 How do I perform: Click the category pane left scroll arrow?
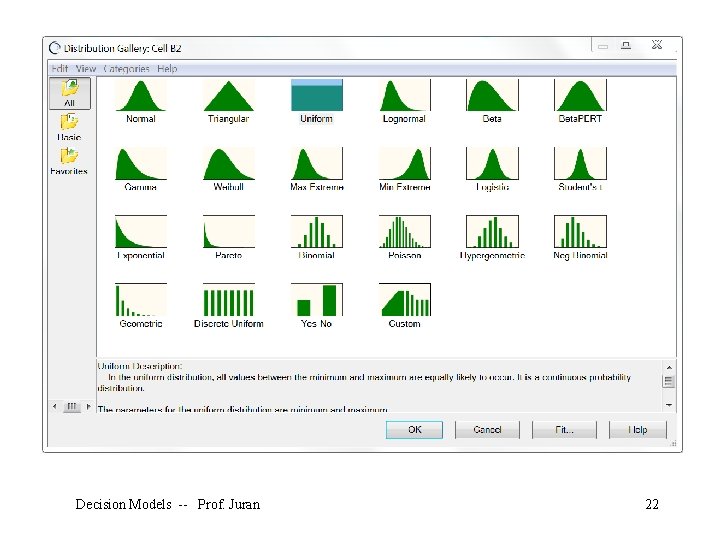tap(55, 406)
